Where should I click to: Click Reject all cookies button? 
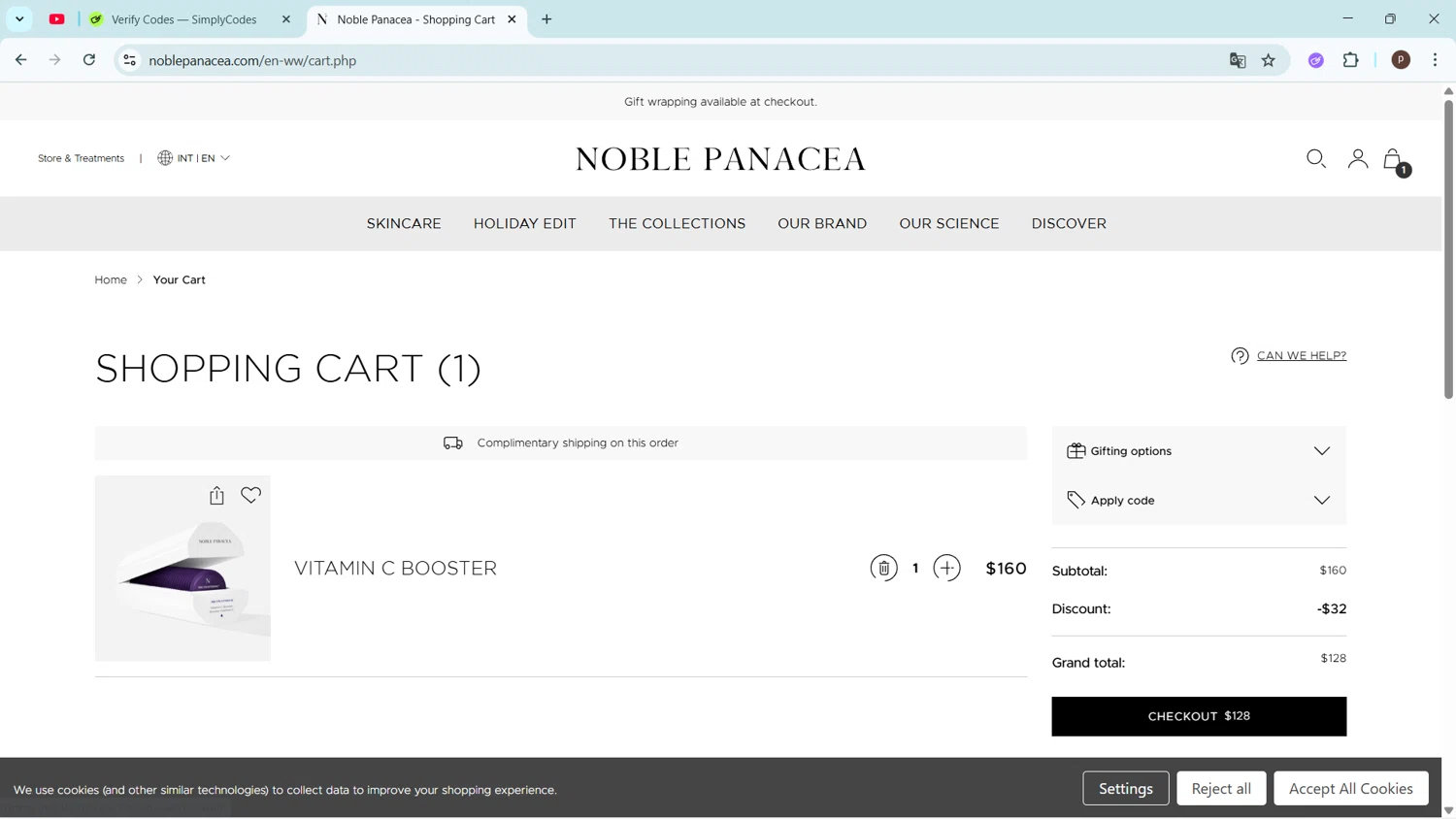[1221, 789]
